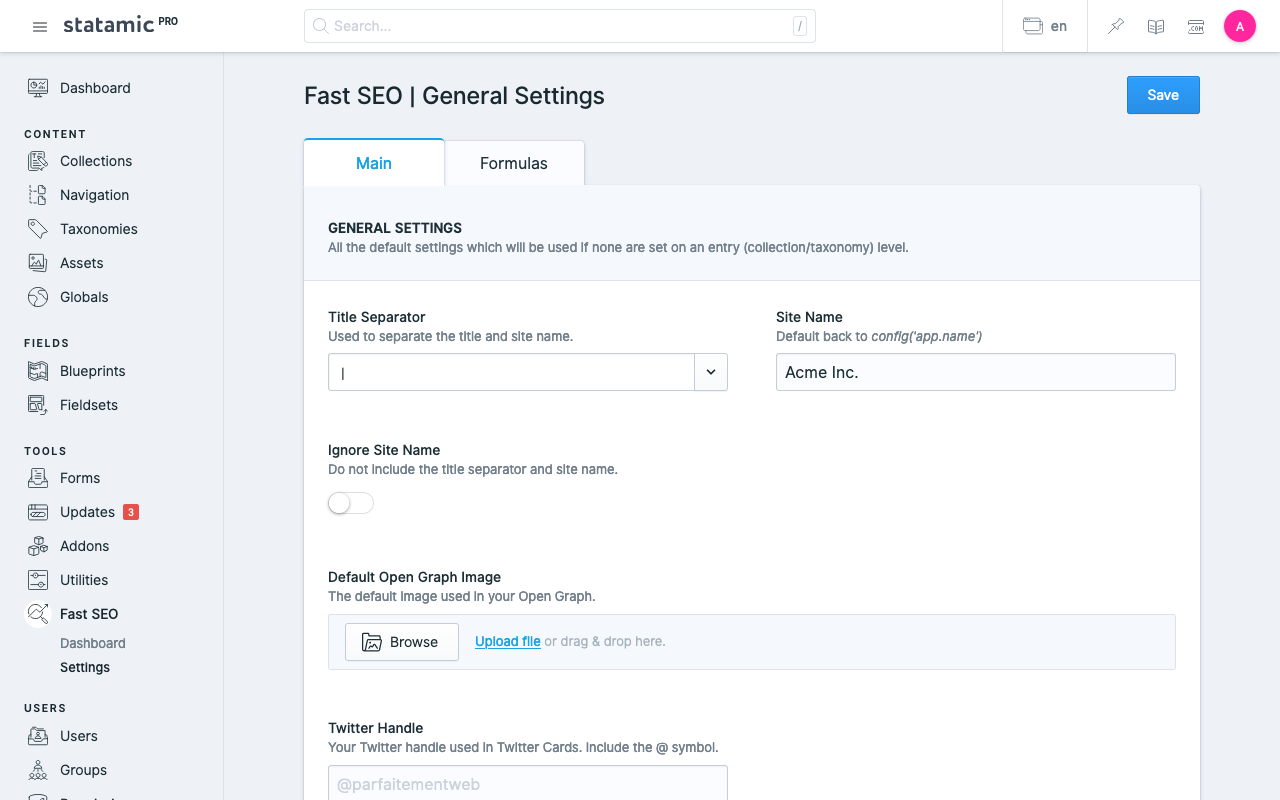This screenshot has width=1280, height=800.
Task: Open Collections from the sidebar
Action: pyautogui.click(x=95, y=161)
